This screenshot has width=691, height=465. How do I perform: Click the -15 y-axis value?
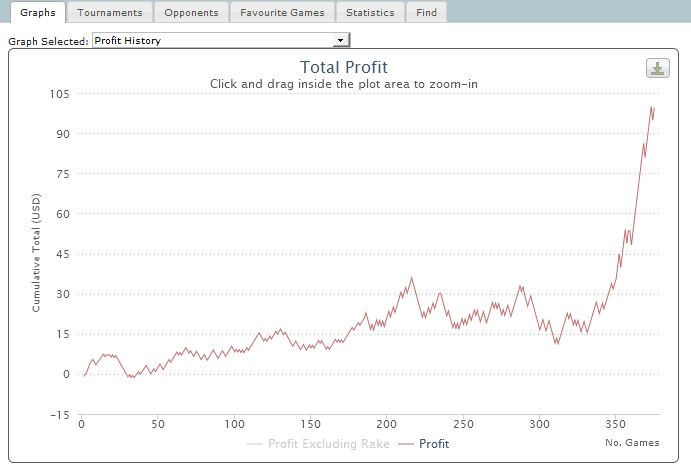tap(60, 415)
